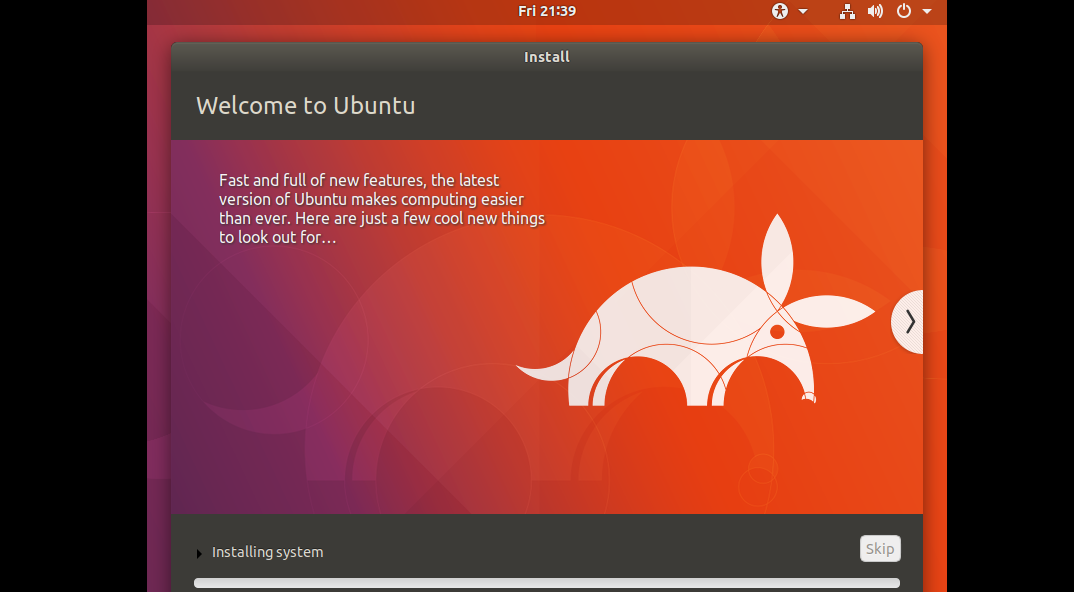This screenshot has height=592, width=1074.
Task: Expand the Installing system details triangle
Action: point(199,553)
